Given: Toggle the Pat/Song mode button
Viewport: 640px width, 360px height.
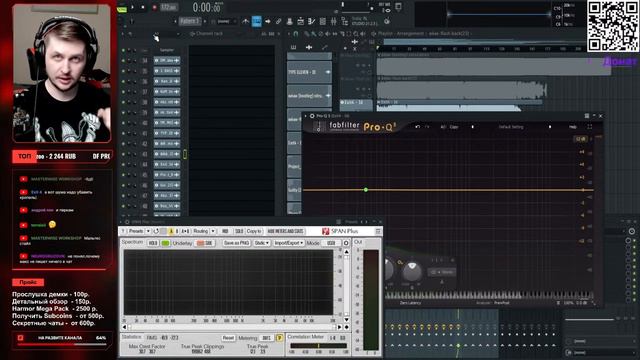Looking at the screenshot, I should pos(122,8).
